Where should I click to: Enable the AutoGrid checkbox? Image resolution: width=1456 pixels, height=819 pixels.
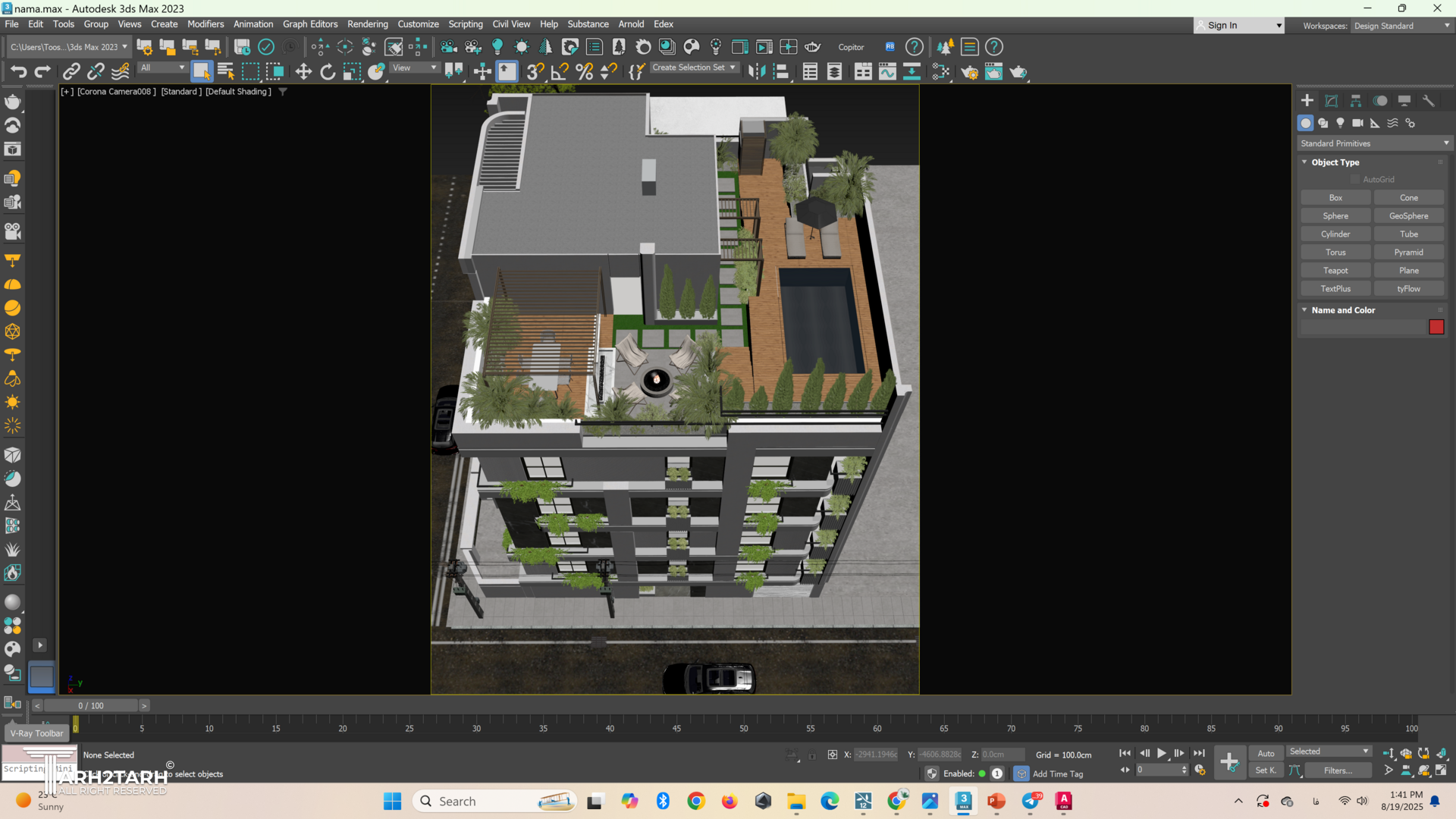pos(1355,180)
